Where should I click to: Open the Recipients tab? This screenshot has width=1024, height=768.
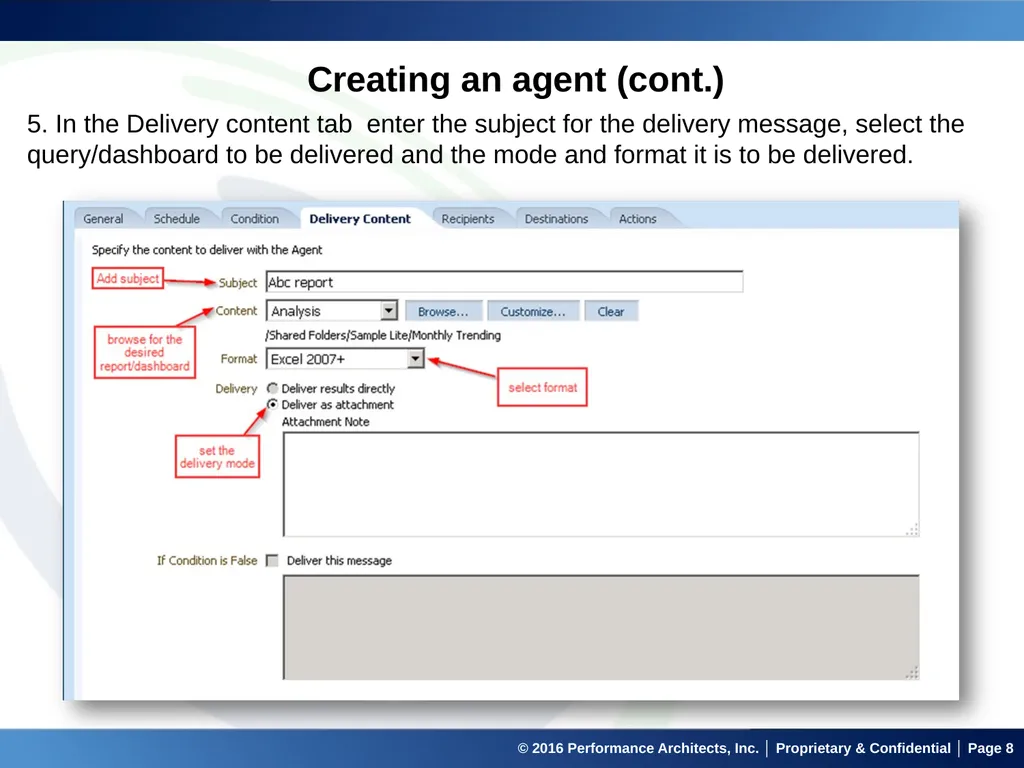point(468,219)
